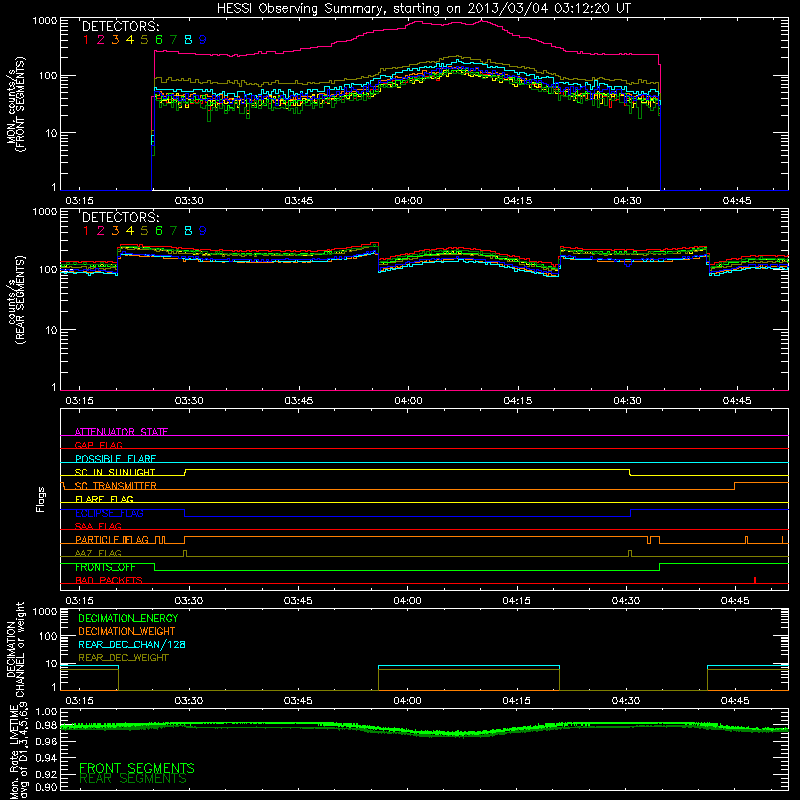Click the BAD_PACKETS flag label
Image resolution: width=800 pixels, height=800 pixels.
[x=109, y=581]
